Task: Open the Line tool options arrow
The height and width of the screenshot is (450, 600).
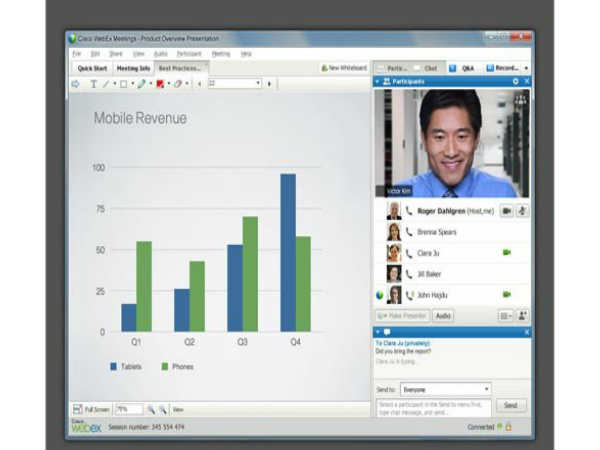Action: (x=114, y=83)
